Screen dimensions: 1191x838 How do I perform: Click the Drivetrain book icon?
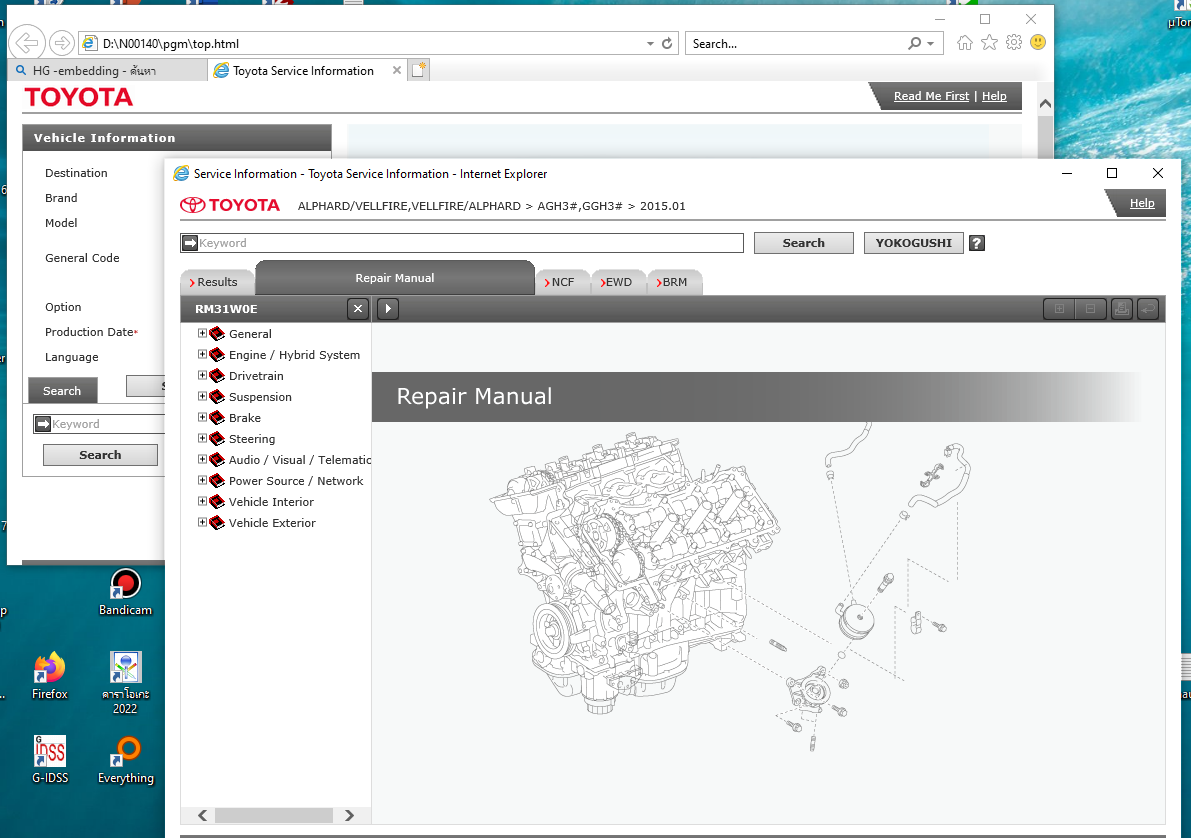(x=217, y=375)
